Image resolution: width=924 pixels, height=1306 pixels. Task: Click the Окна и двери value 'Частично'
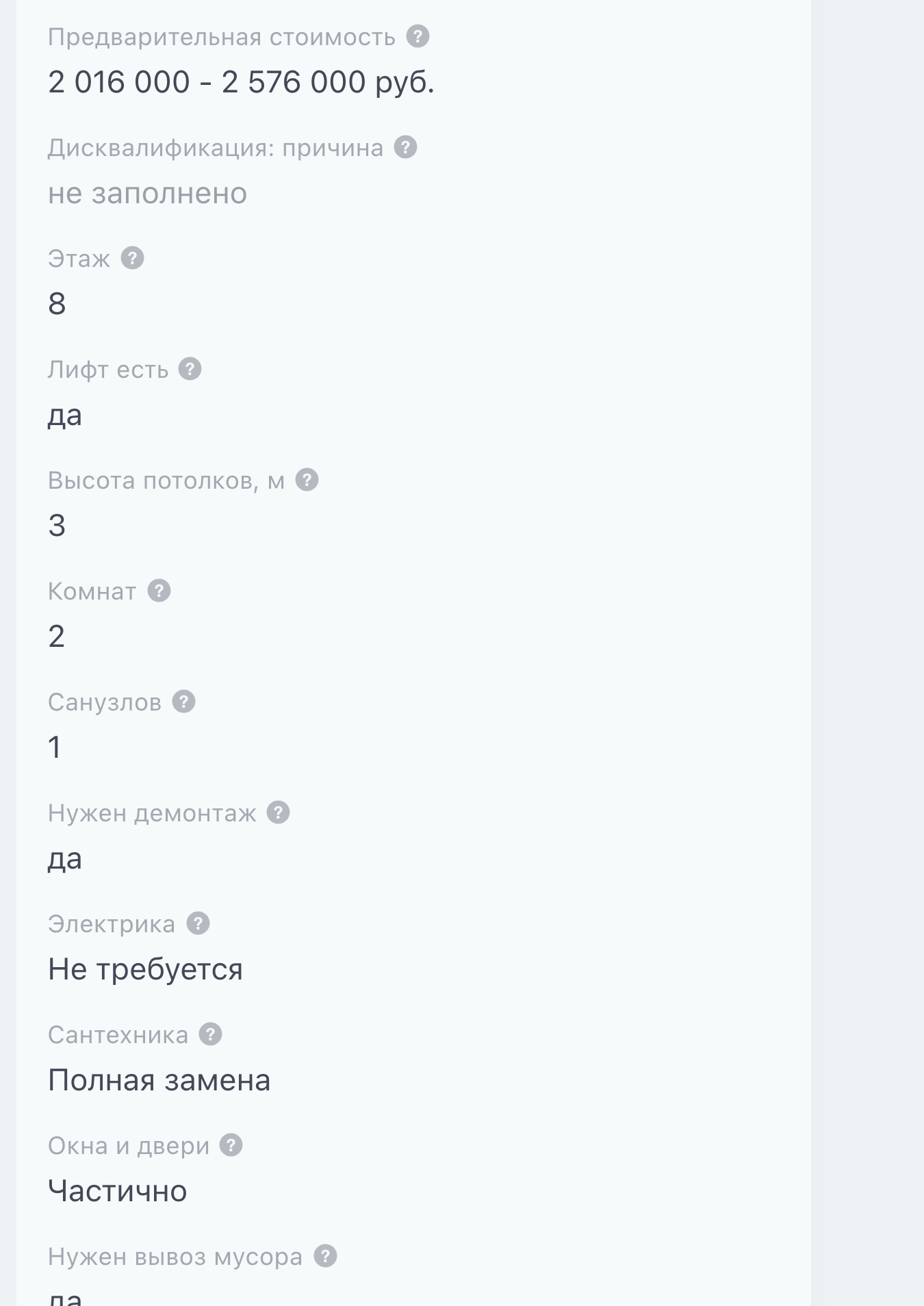click(117, 1192)
